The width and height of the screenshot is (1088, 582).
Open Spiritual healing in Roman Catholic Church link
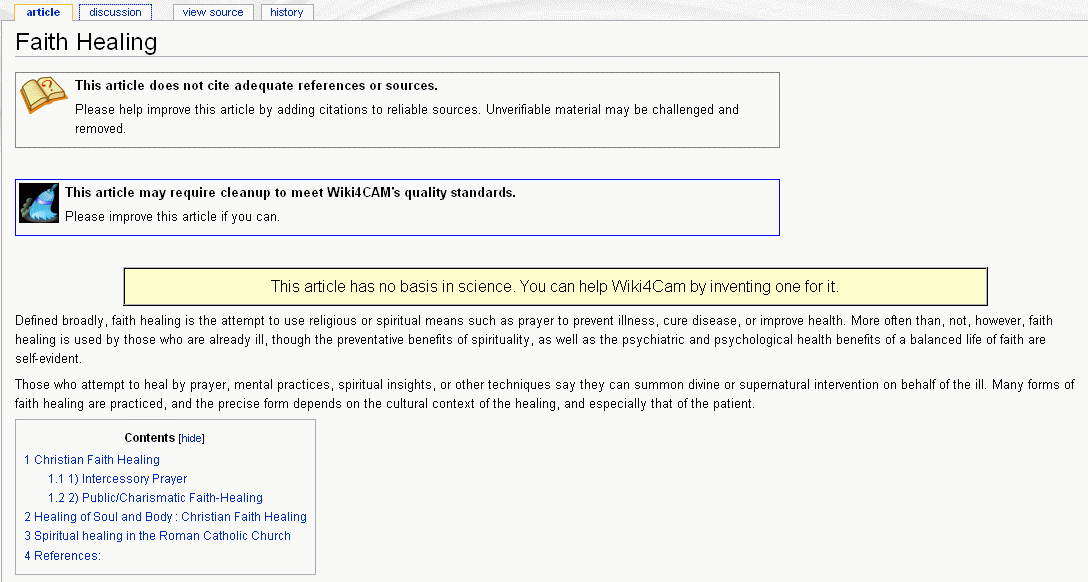click(x=158, y=536)
